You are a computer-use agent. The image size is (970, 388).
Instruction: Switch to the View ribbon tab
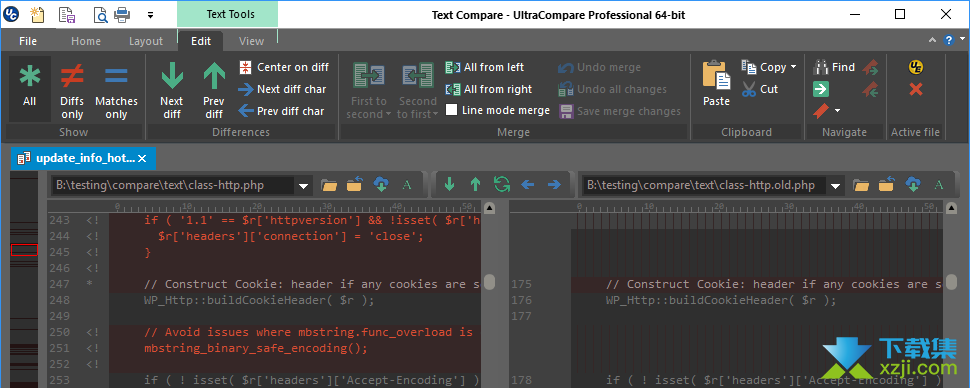click(251, 41)
